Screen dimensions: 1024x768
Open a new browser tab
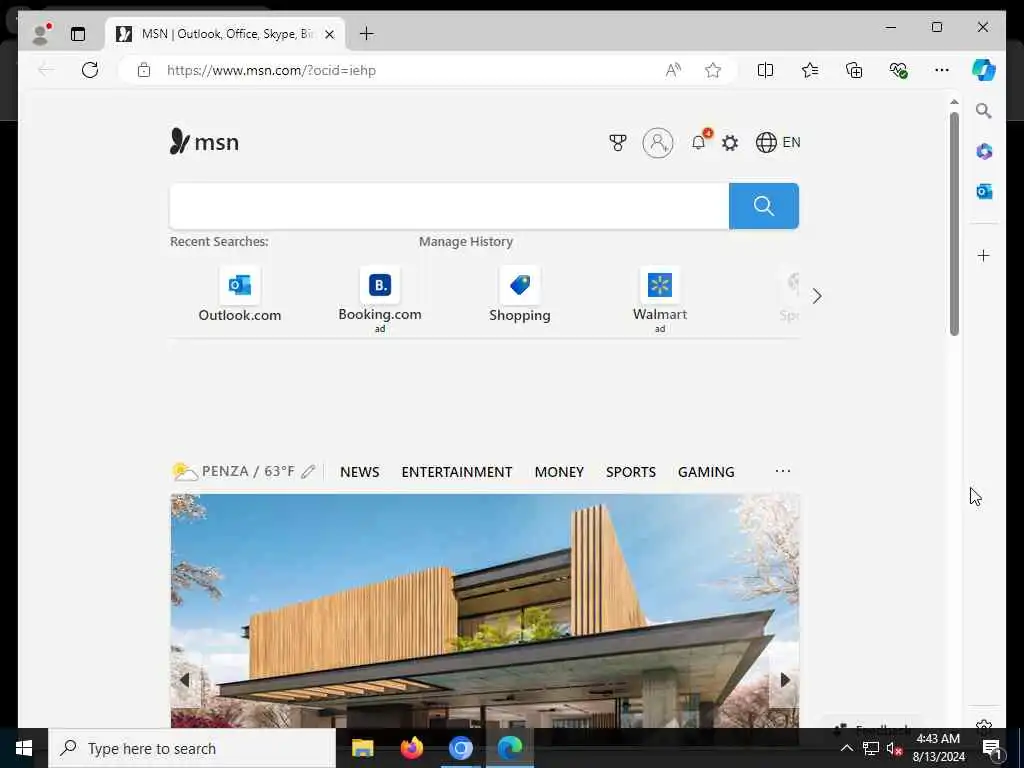click(x=366, y=33)
